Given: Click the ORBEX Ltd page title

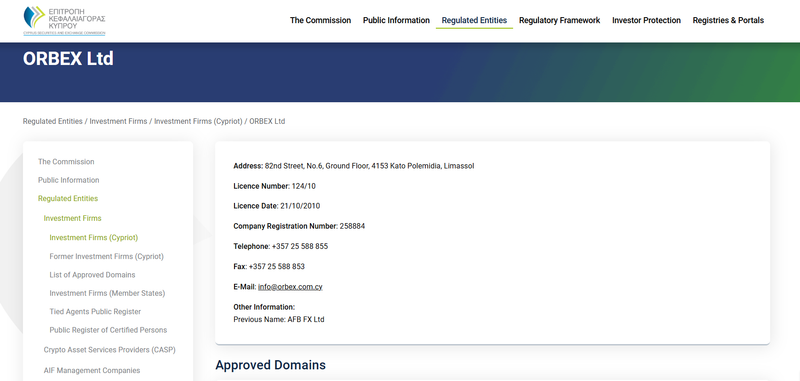Looking at the screenshot, I should (68, 59).
